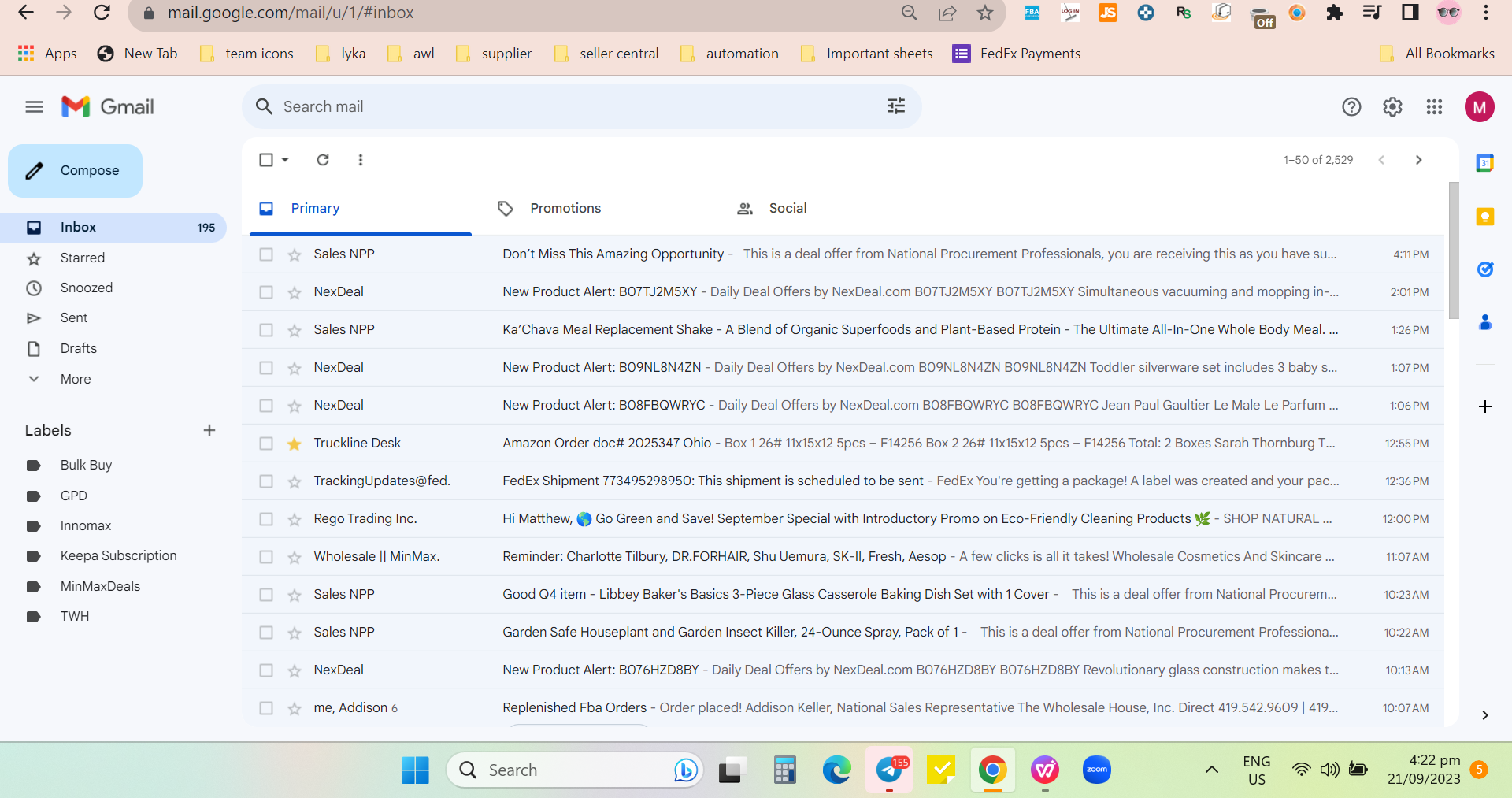Star the Sales NPP Don't Miss email

[x=295, y=254]
